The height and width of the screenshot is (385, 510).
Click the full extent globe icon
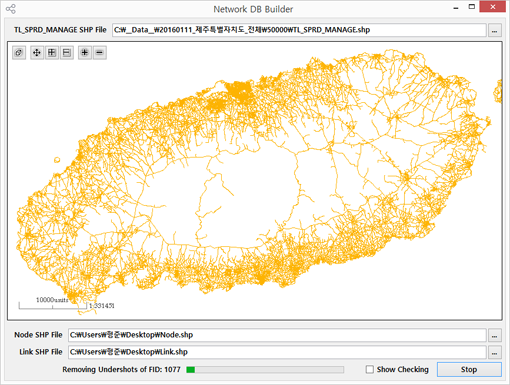click(19, 53)
